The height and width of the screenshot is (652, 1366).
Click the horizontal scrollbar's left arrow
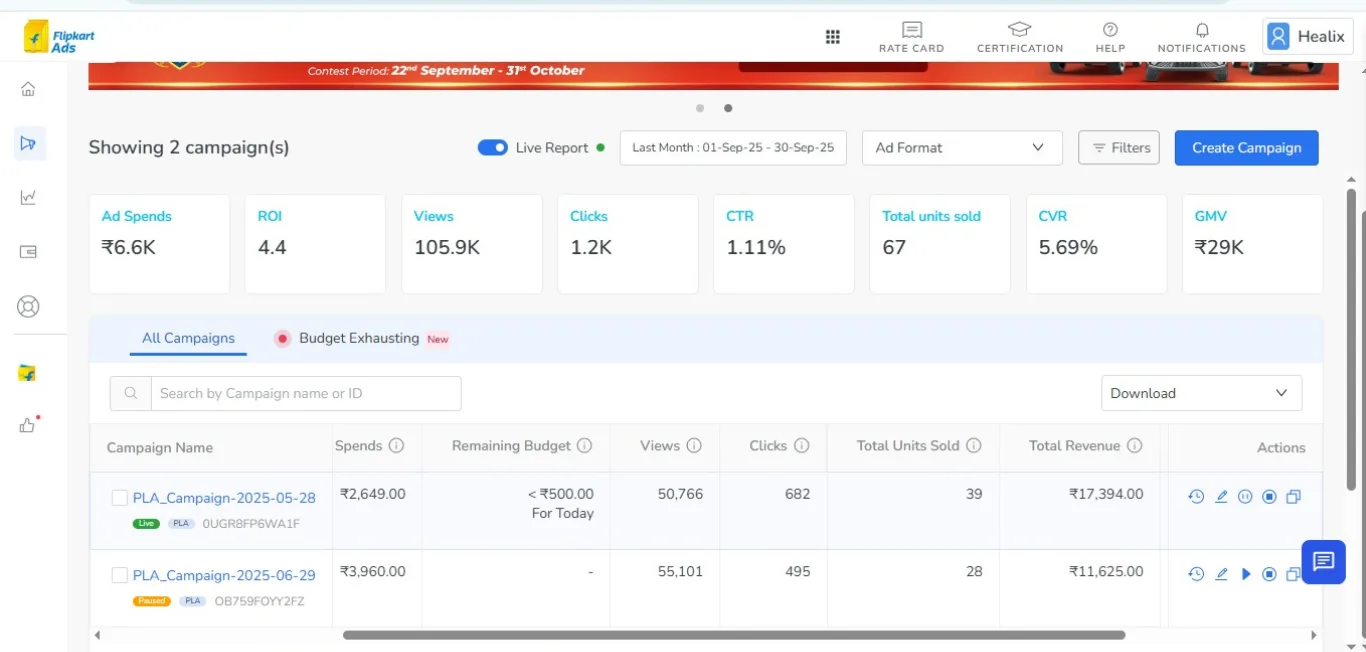coord(97,635)
